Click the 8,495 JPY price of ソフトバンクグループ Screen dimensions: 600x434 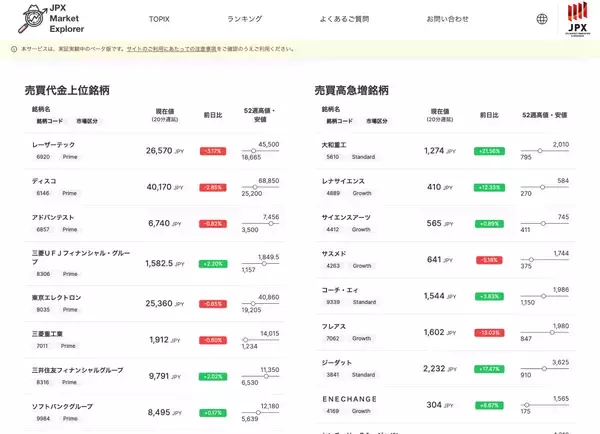(x=165, y=413)
